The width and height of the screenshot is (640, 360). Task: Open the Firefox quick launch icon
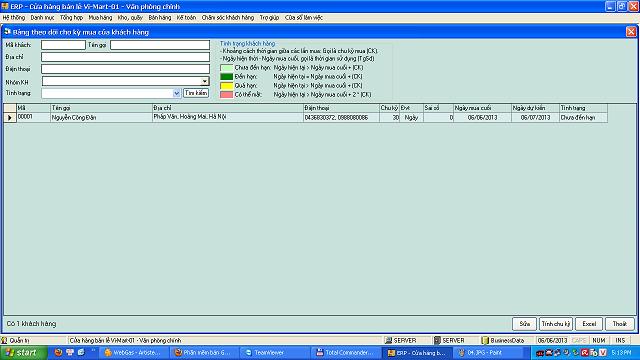tap(58, 352)
